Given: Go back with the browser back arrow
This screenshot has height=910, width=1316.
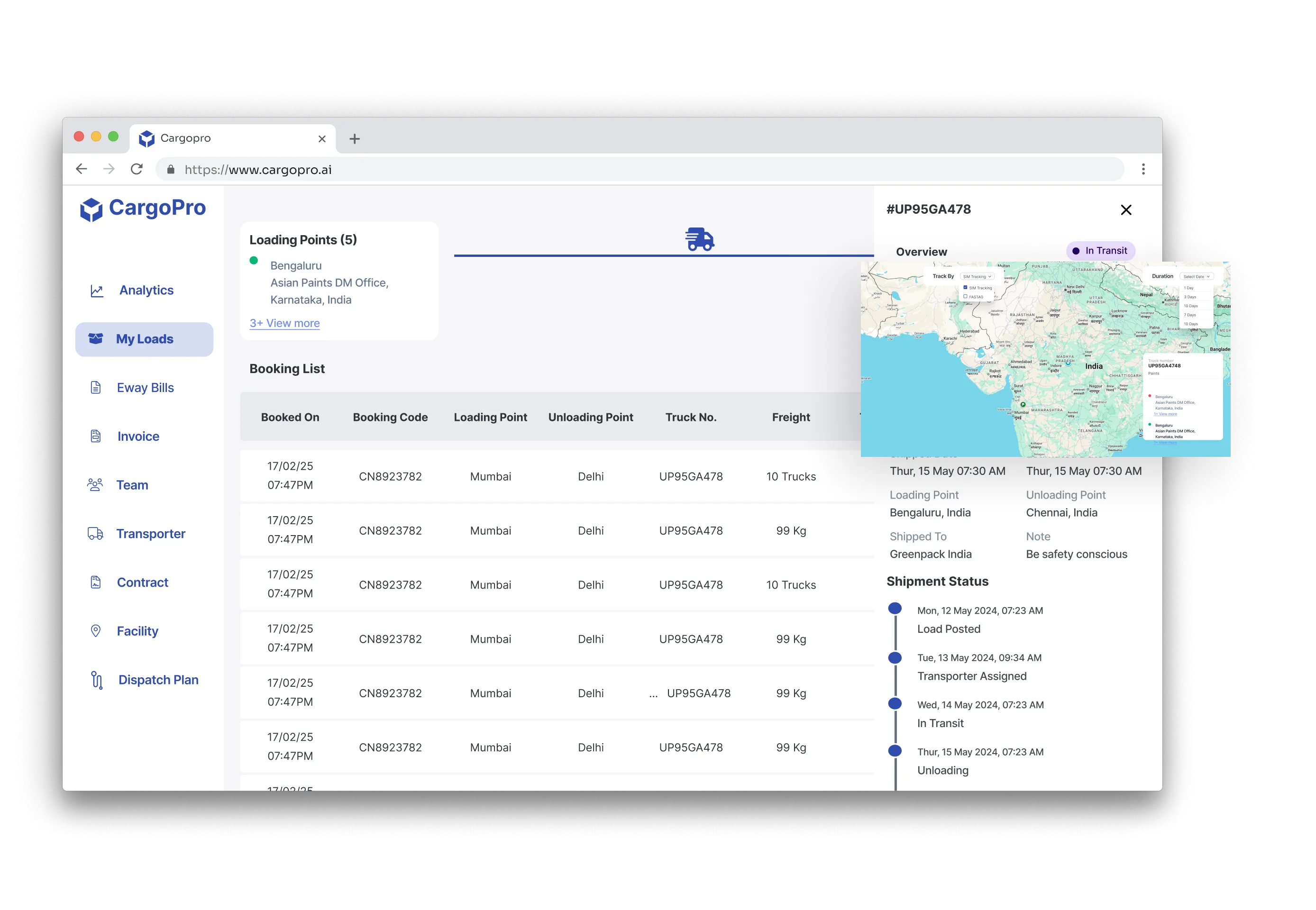Looking at the screenshot, I should [x=82, y=169].
